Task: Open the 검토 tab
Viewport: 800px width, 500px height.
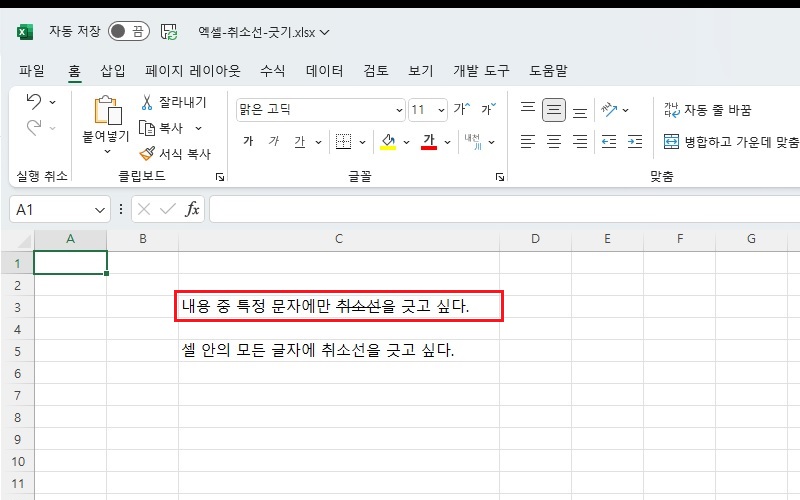Action: [x=376, y=70]
